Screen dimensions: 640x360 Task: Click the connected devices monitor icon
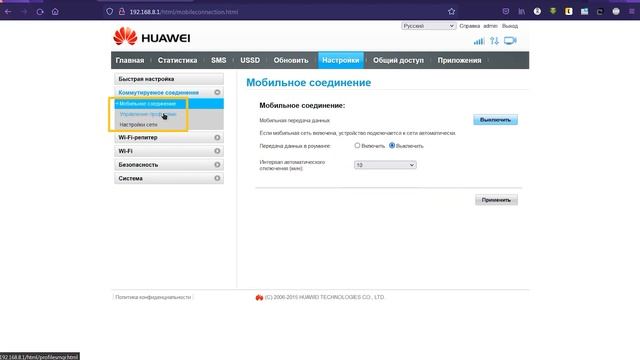(x=510, y=41)
